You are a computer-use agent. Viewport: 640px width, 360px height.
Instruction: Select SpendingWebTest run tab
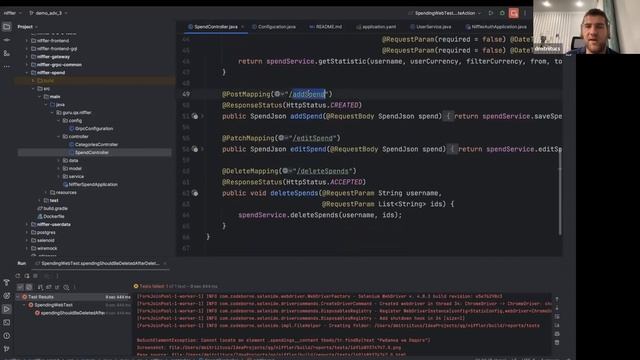coord(100,264)
